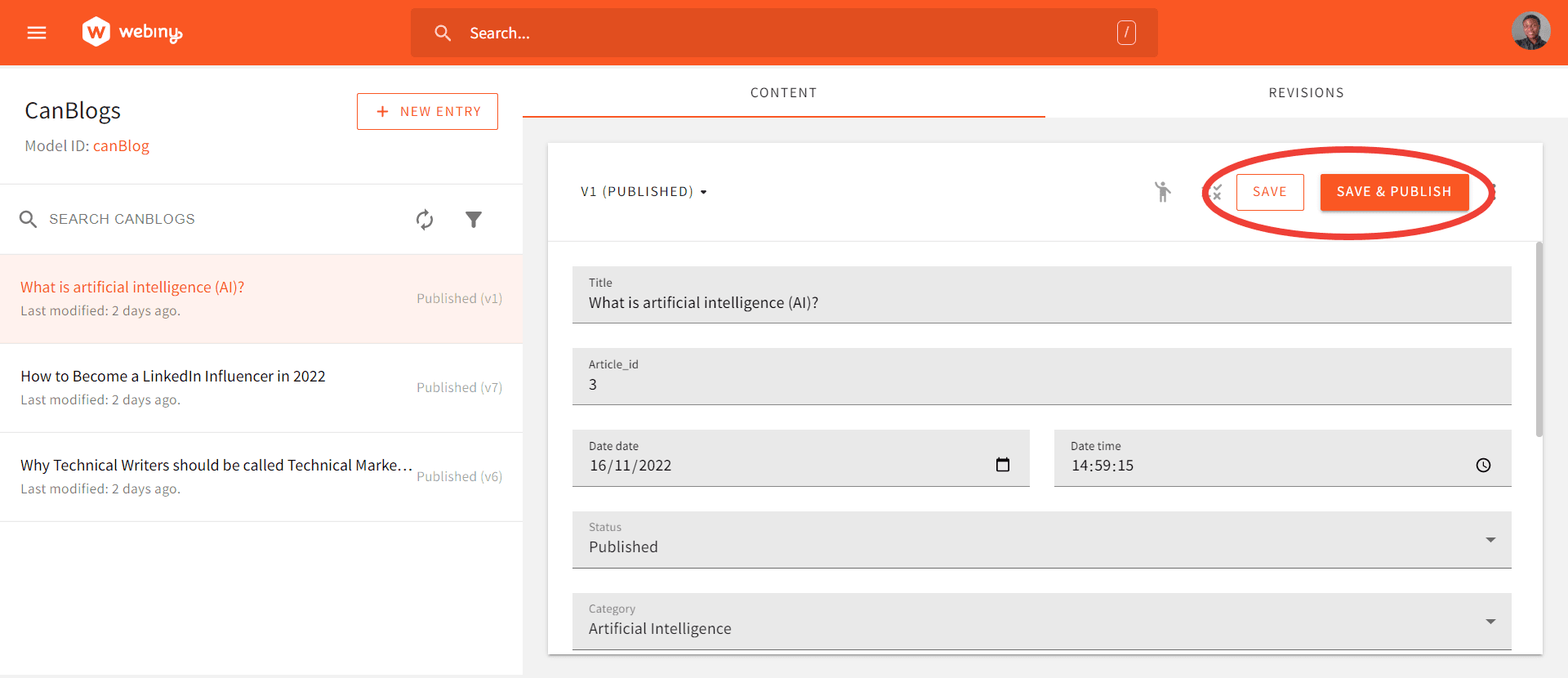The width and height of the screenshot is (1568, 678).
Task: Open the LinkedIn Influencer in 2022 entry
Action: click(173, 377)
